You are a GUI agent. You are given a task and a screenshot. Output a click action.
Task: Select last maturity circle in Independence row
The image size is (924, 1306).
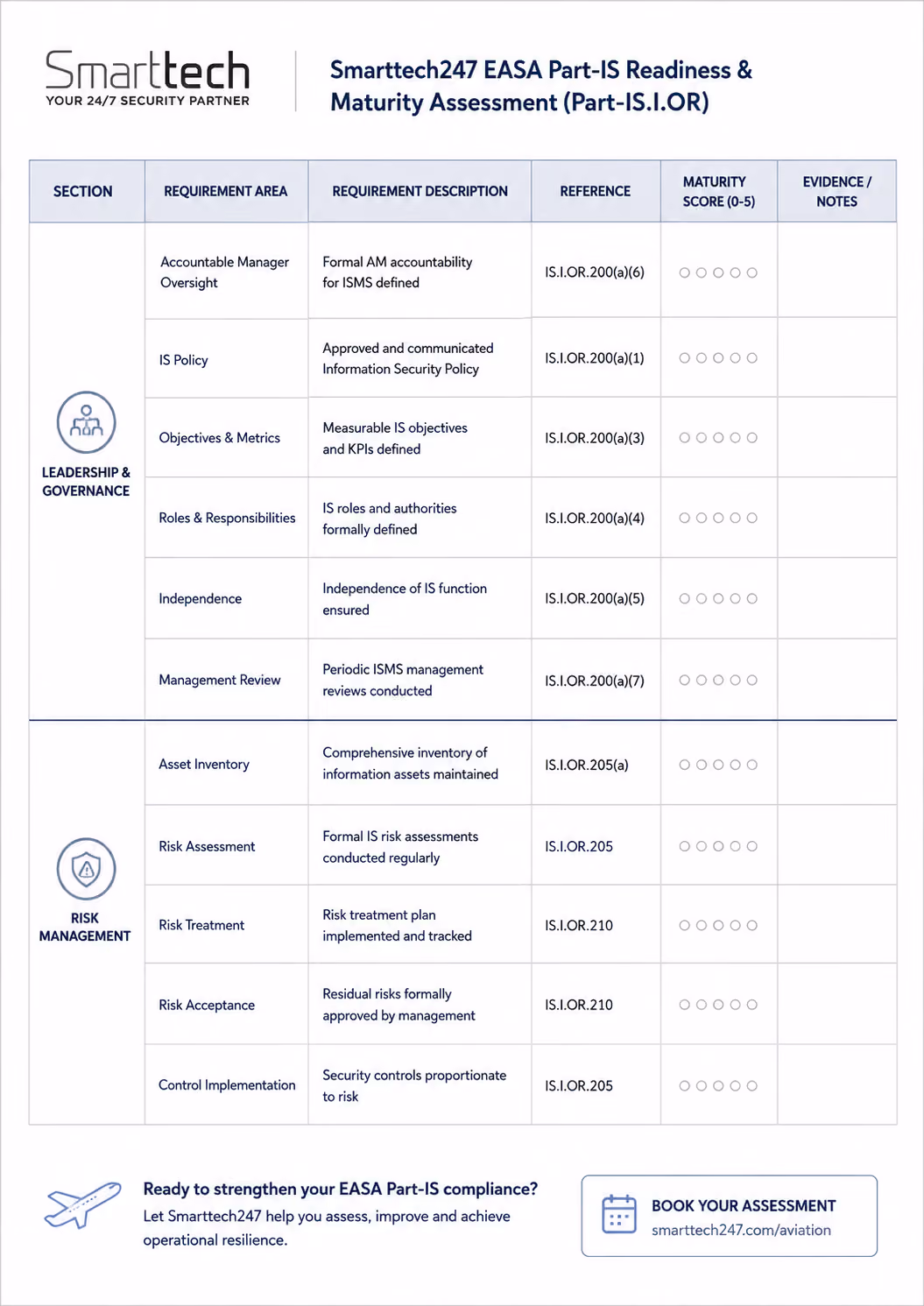pos(752,599)
